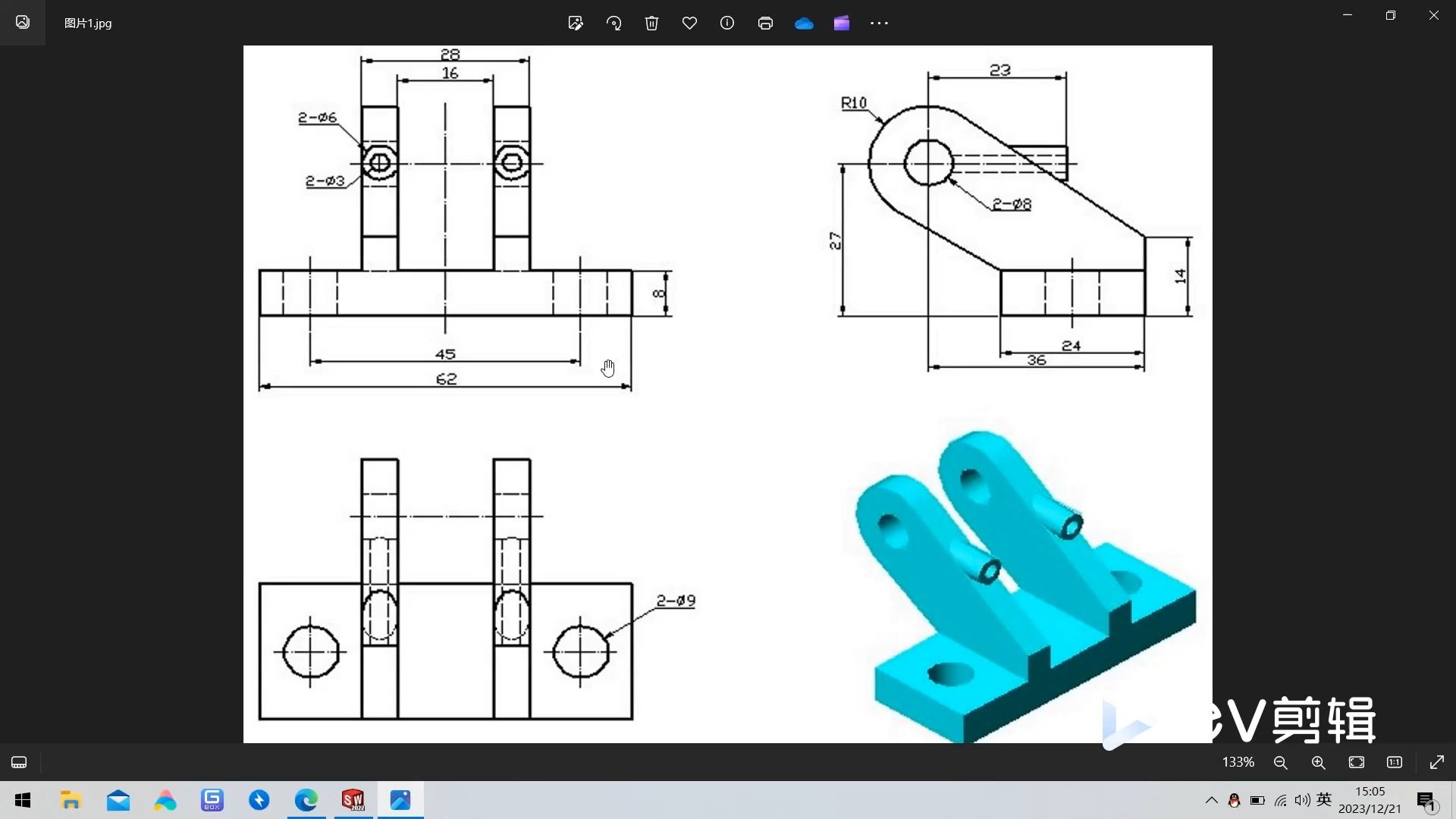This screenshot has height=819, width=1456.
Task: Open SolidWorks from the taskbar
Action: [353, 800]
